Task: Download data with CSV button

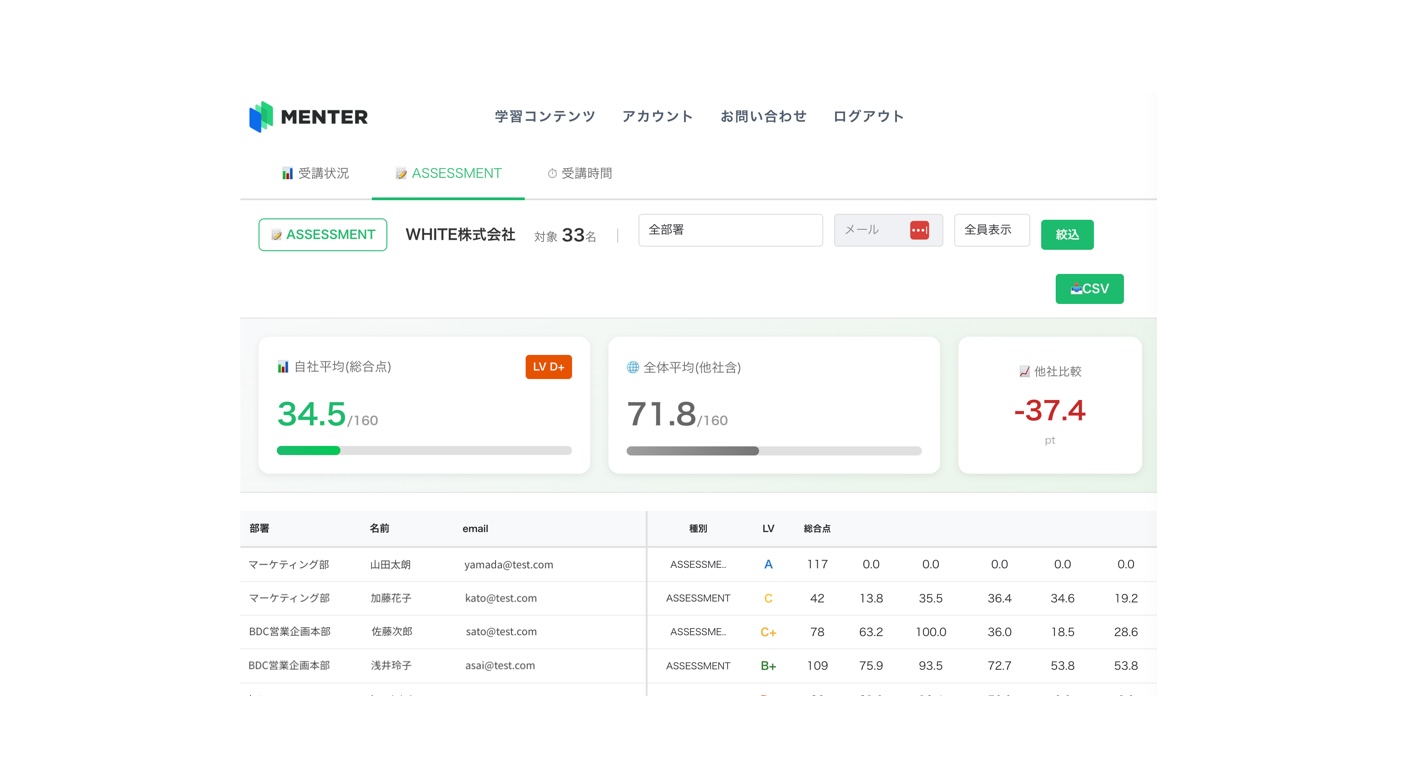Action: (x=1089, y=289)
